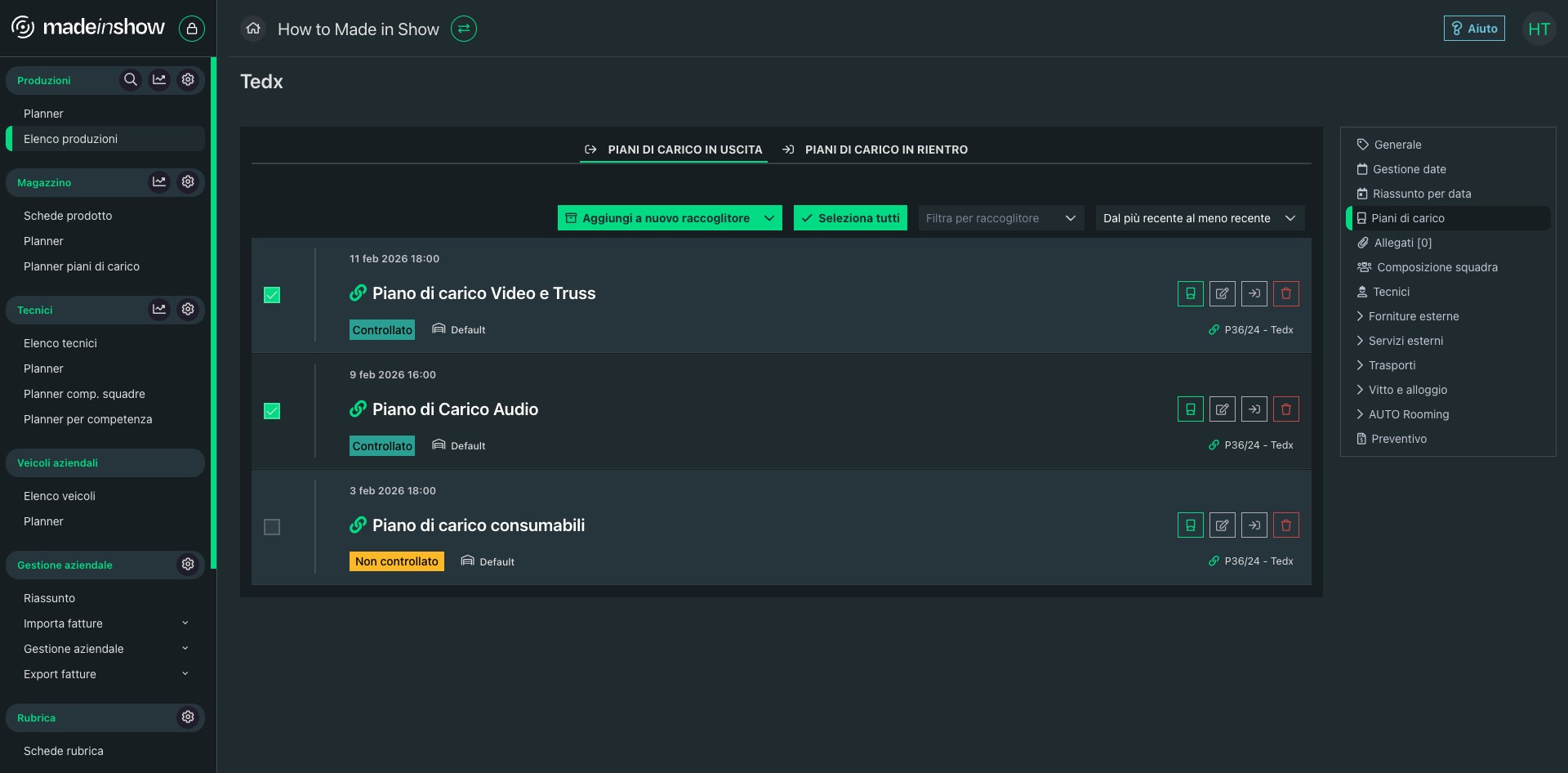This screenshot has height=773, width=1568.
Task: Click the Aiuto help button
Action: 1474,29
